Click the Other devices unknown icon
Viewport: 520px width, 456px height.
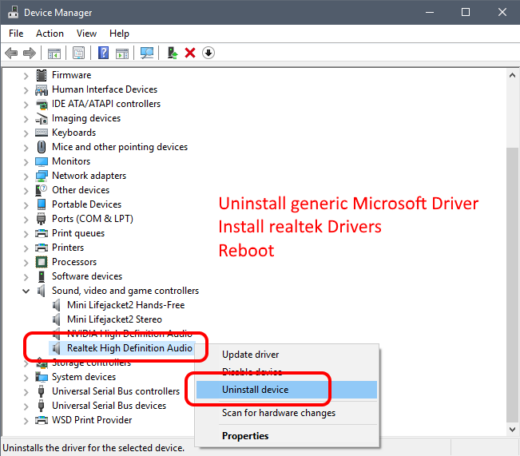coord(41,190)
